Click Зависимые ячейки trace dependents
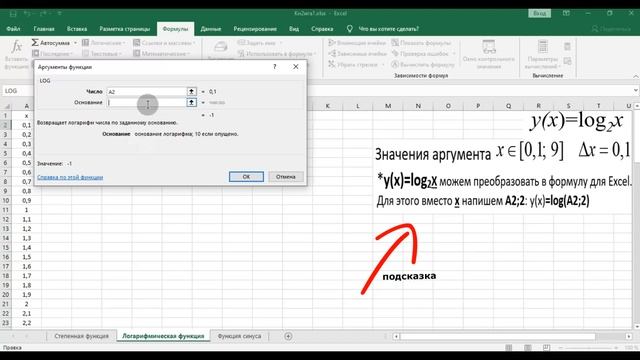This screenshot has width=640, height=360. pos(357,53)
